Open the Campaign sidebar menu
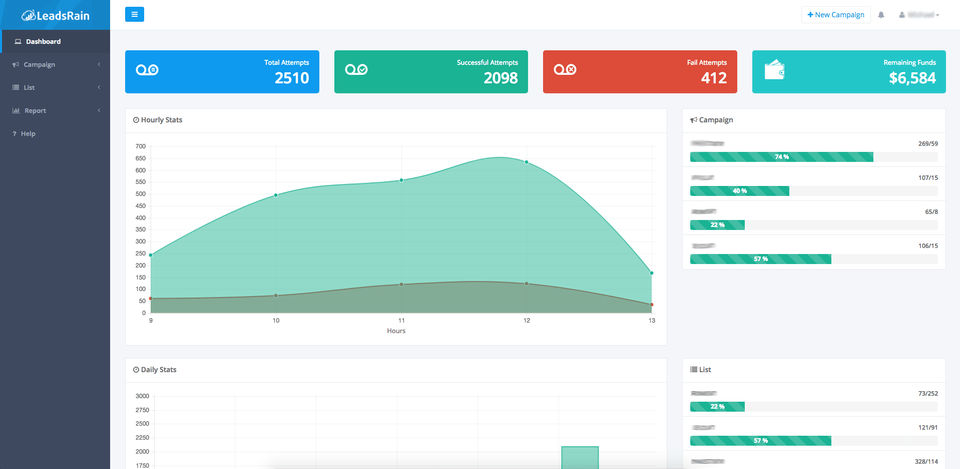Screen dimensions: 960x469 (55, 64)
